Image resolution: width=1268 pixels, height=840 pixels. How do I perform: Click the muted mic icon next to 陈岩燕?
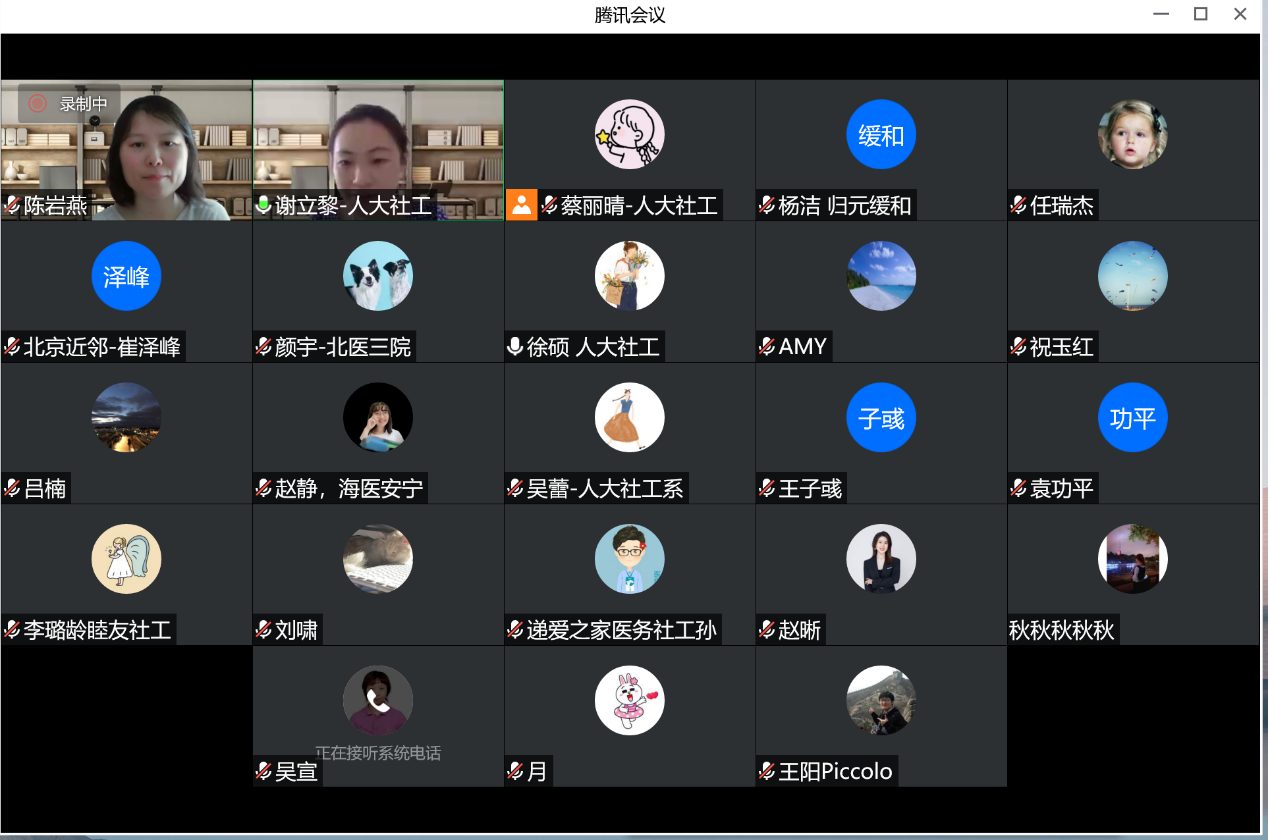tap(12, 206)
